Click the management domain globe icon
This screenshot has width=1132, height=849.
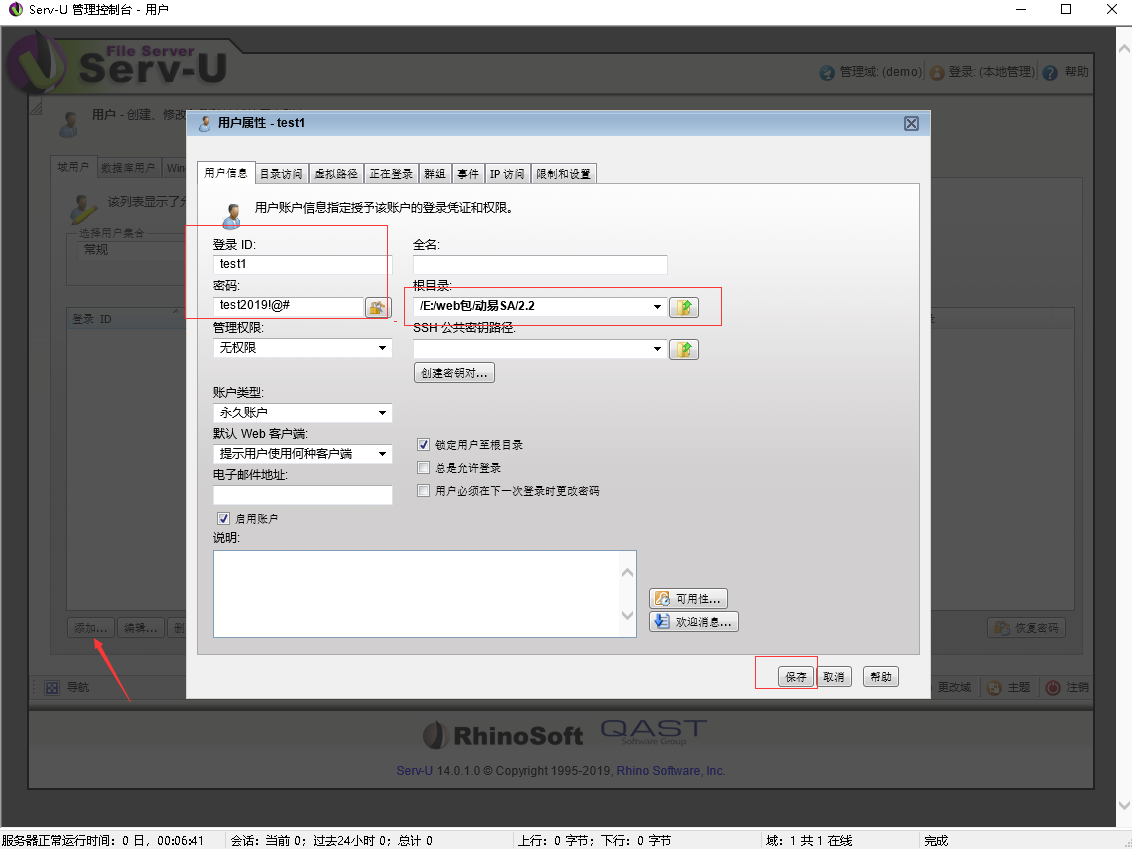click(827, 73)
